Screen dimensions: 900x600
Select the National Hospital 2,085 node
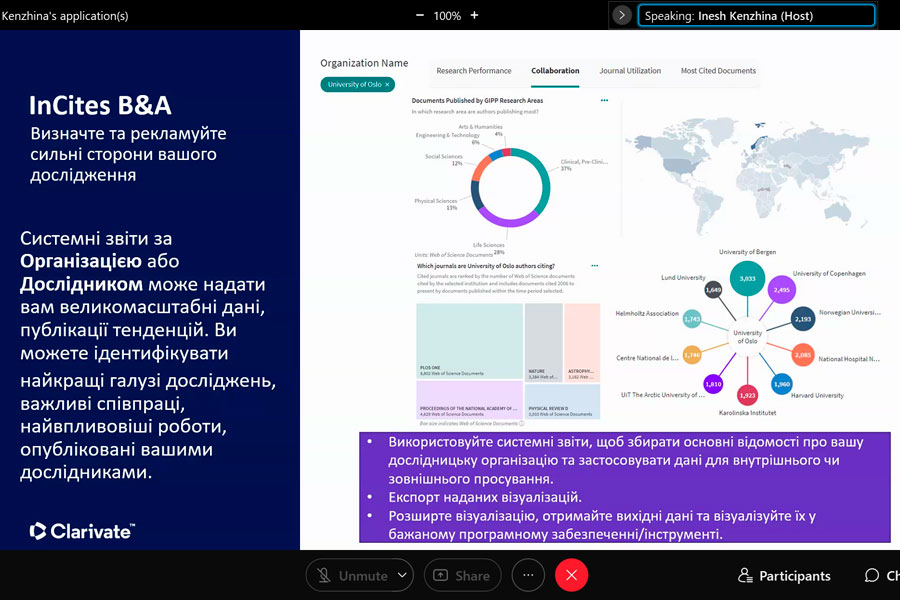pos(802,355)
